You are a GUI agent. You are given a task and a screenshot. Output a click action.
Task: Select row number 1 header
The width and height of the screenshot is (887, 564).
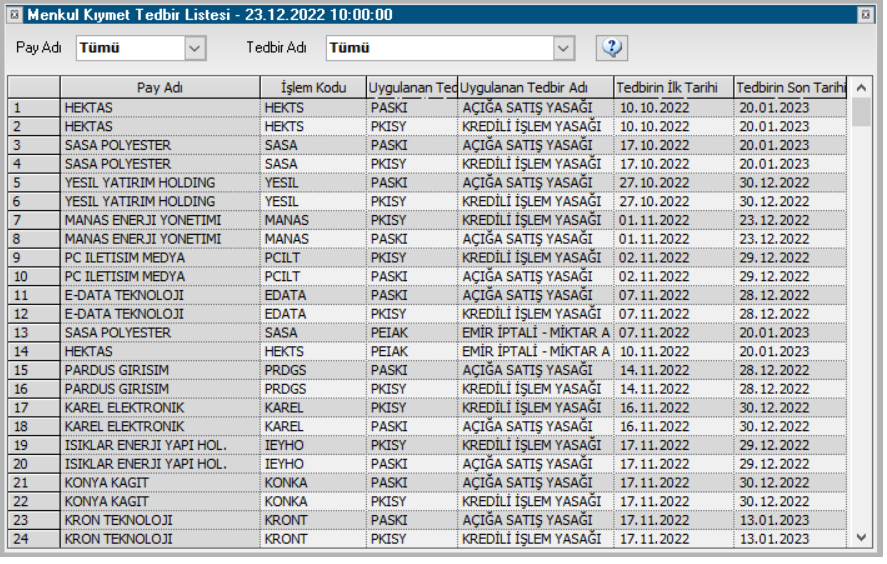click(34, 107)
